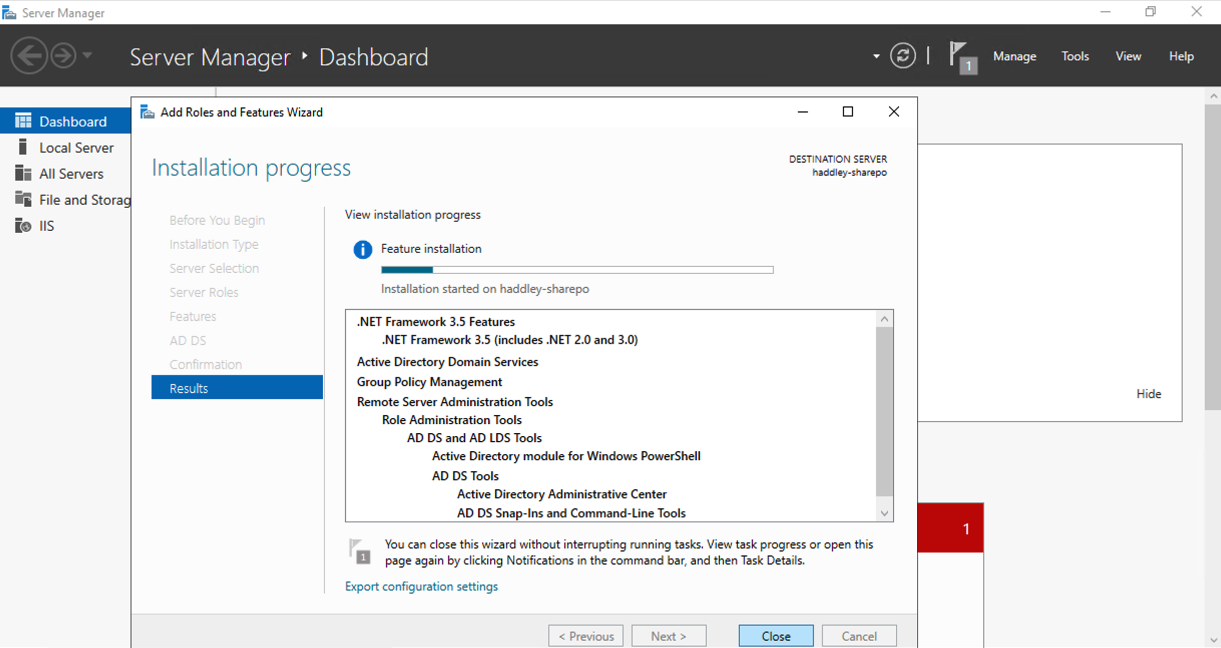
Task: Click AD DS Tools entry
Action: (466, 476)
